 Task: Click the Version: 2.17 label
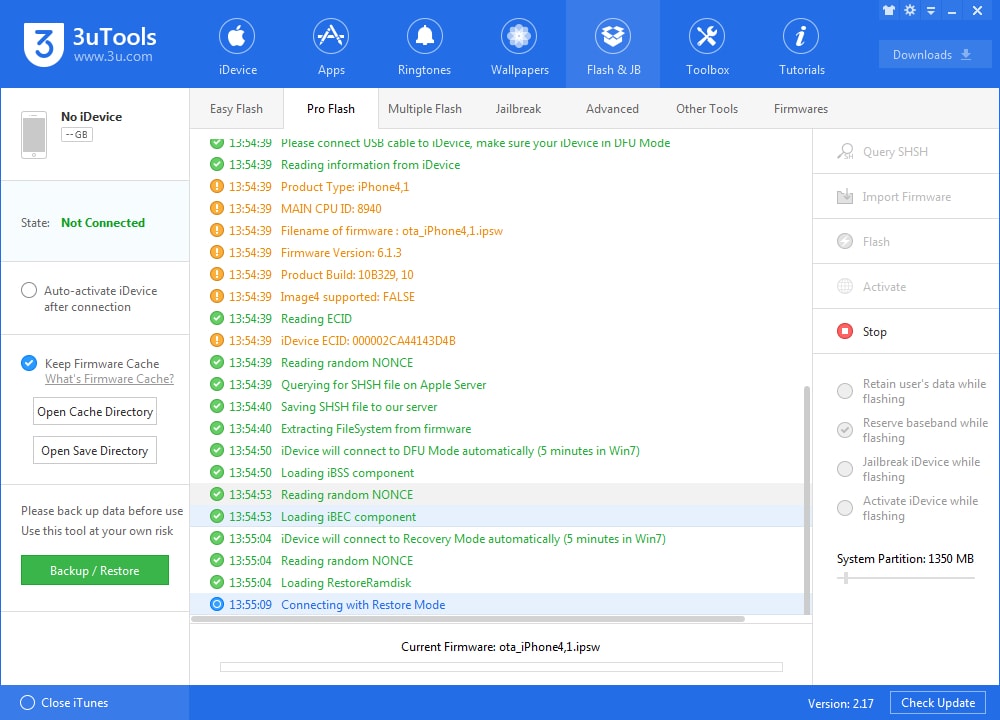841,703
